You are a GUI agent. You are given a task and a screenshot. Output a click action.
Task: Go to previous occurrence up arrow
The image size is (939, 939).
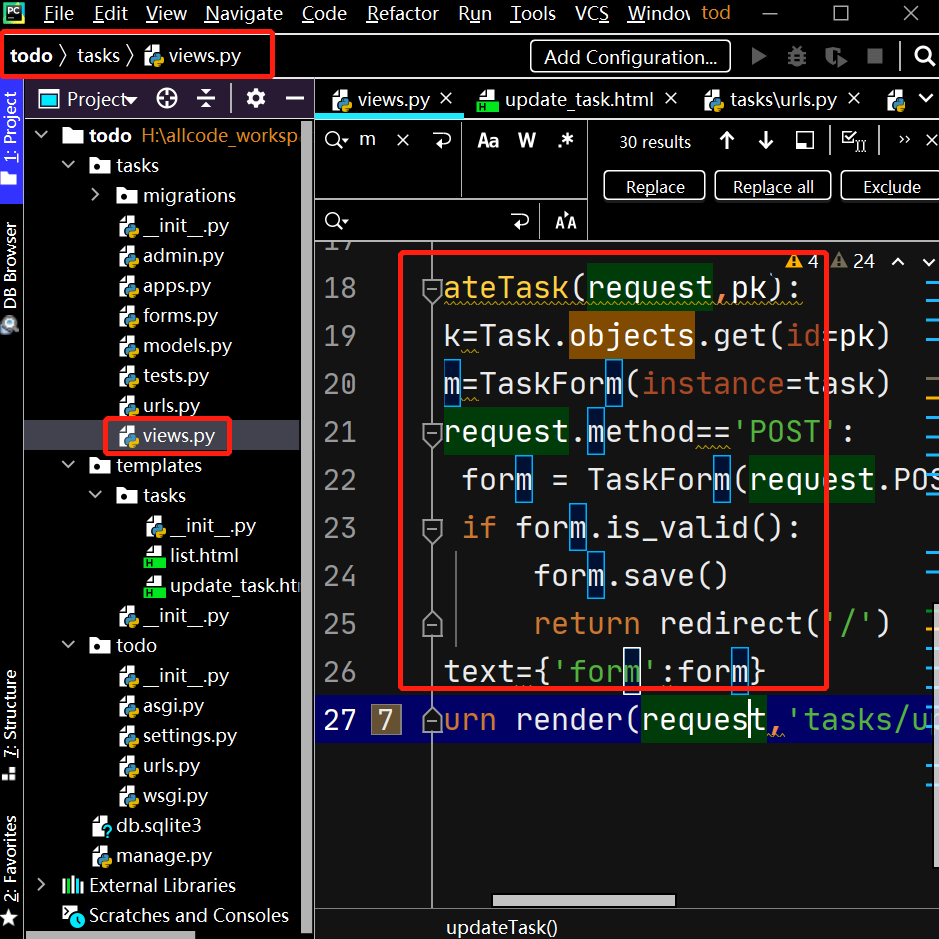click(726, 141)
